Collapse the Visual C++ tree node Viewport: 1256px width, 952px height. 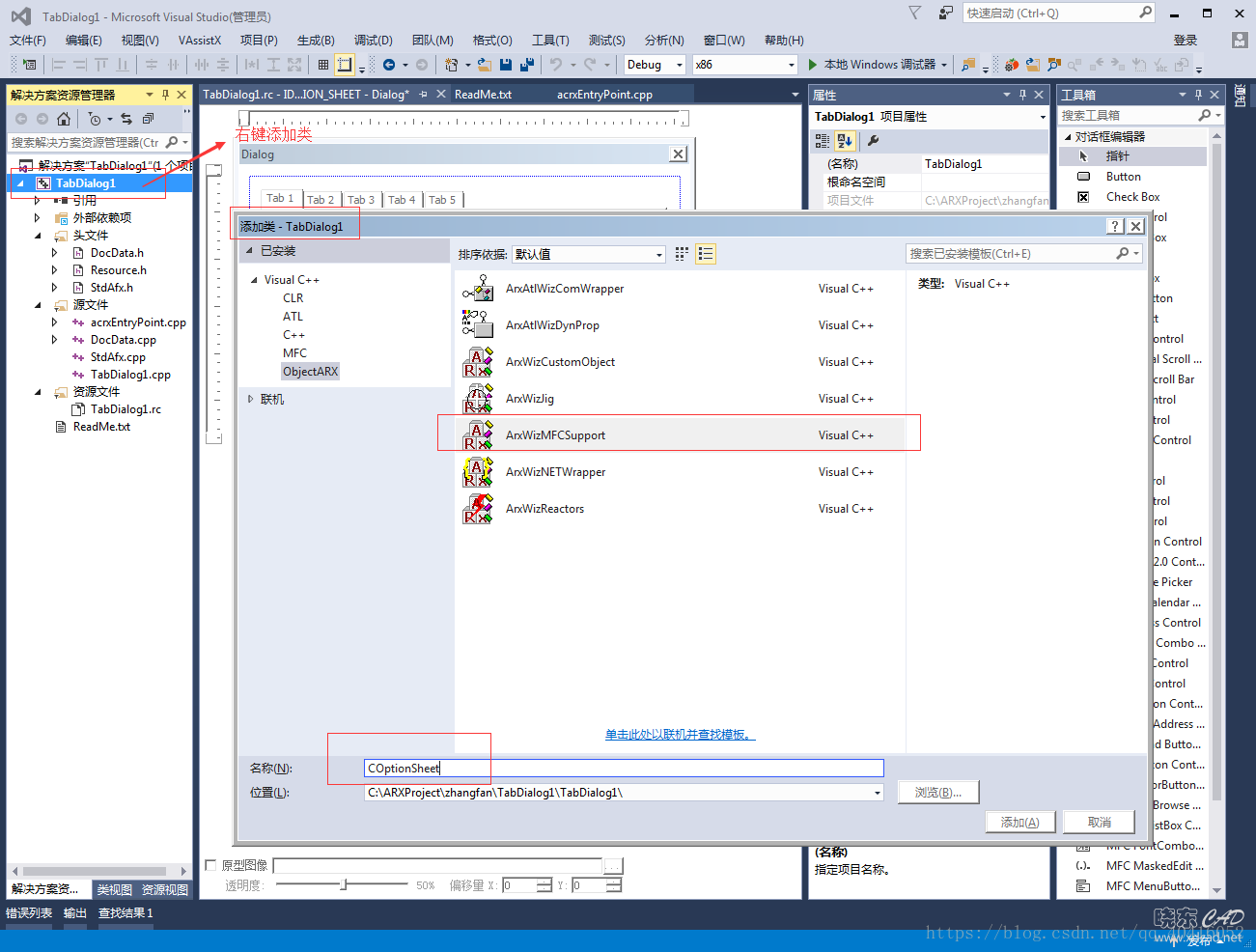pyautogui.click(x=255, y=280)
